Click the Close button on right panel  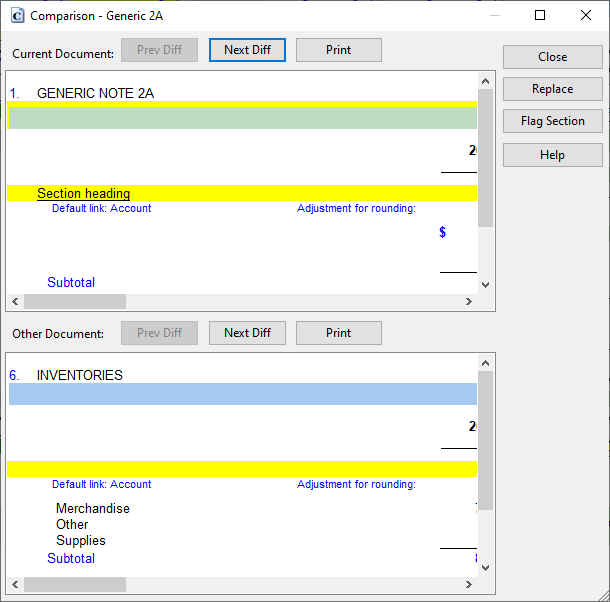[552, 57]
